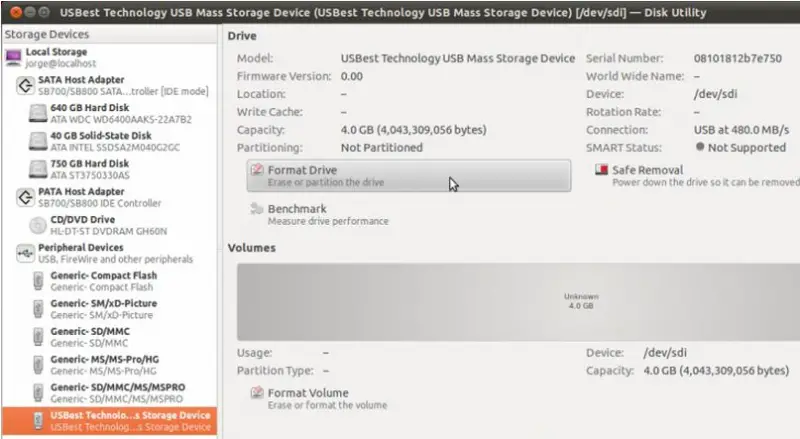This screenshot has width=800, height=439.
Task: Select Peripheral Devices row
Action: coord(109,253)
